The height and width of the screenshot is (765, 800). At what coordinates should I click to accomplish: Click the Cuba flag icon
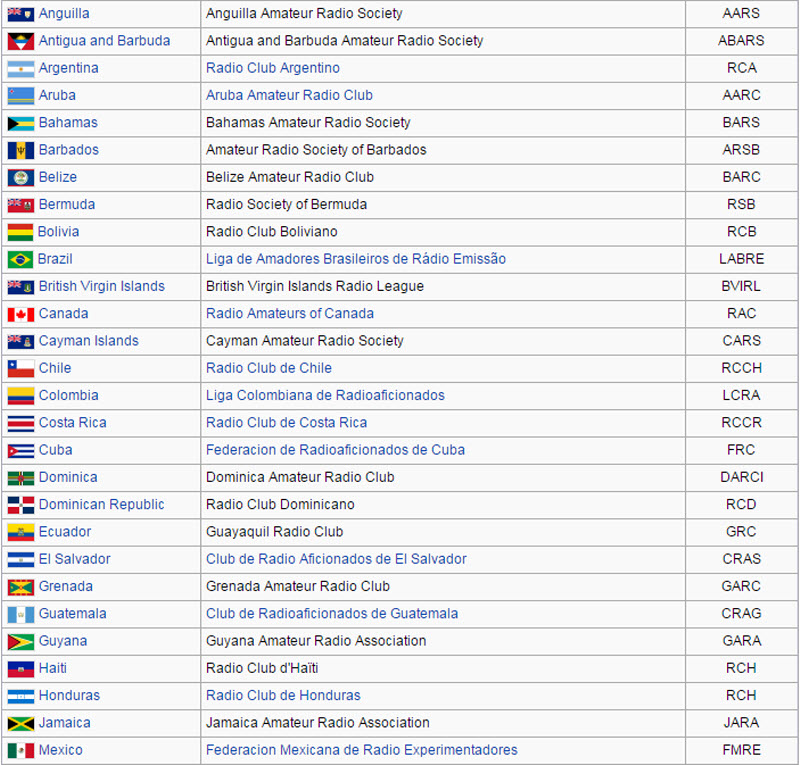[x=21, y=451]
